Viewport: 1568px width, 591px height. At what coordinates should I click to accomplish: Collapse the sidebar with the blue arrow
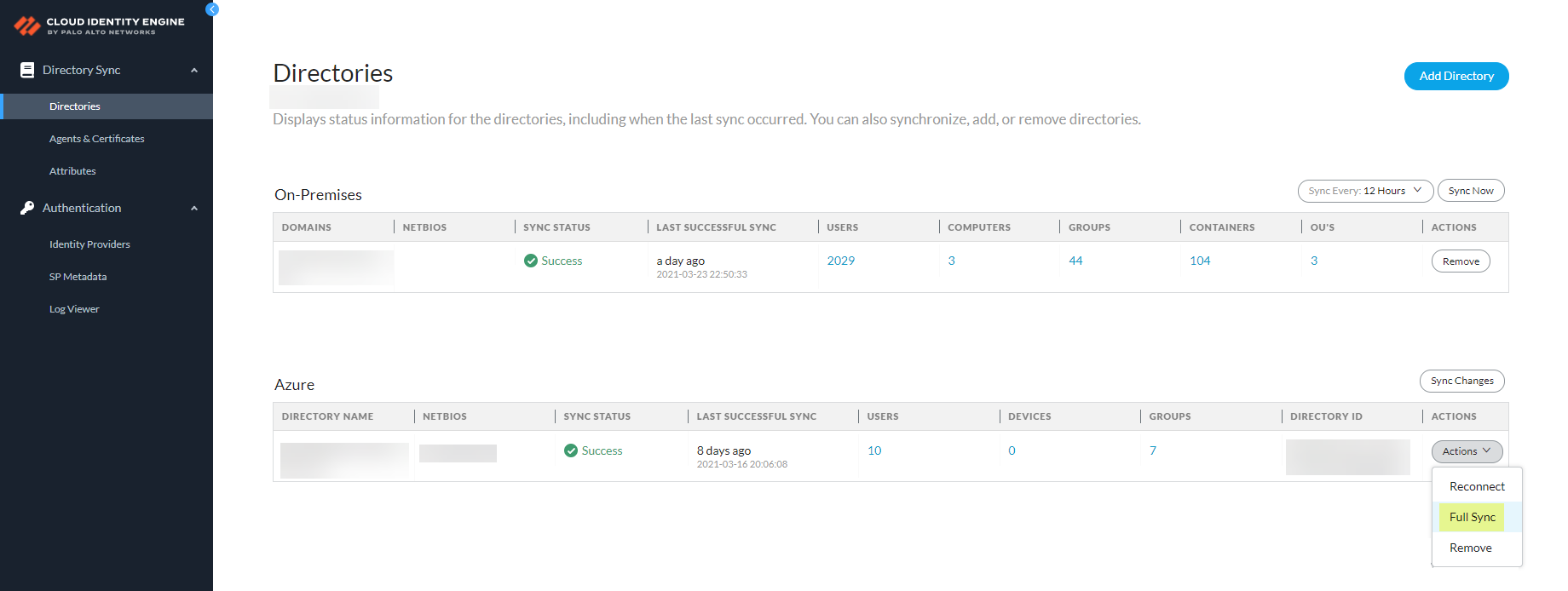click(212, 9)
